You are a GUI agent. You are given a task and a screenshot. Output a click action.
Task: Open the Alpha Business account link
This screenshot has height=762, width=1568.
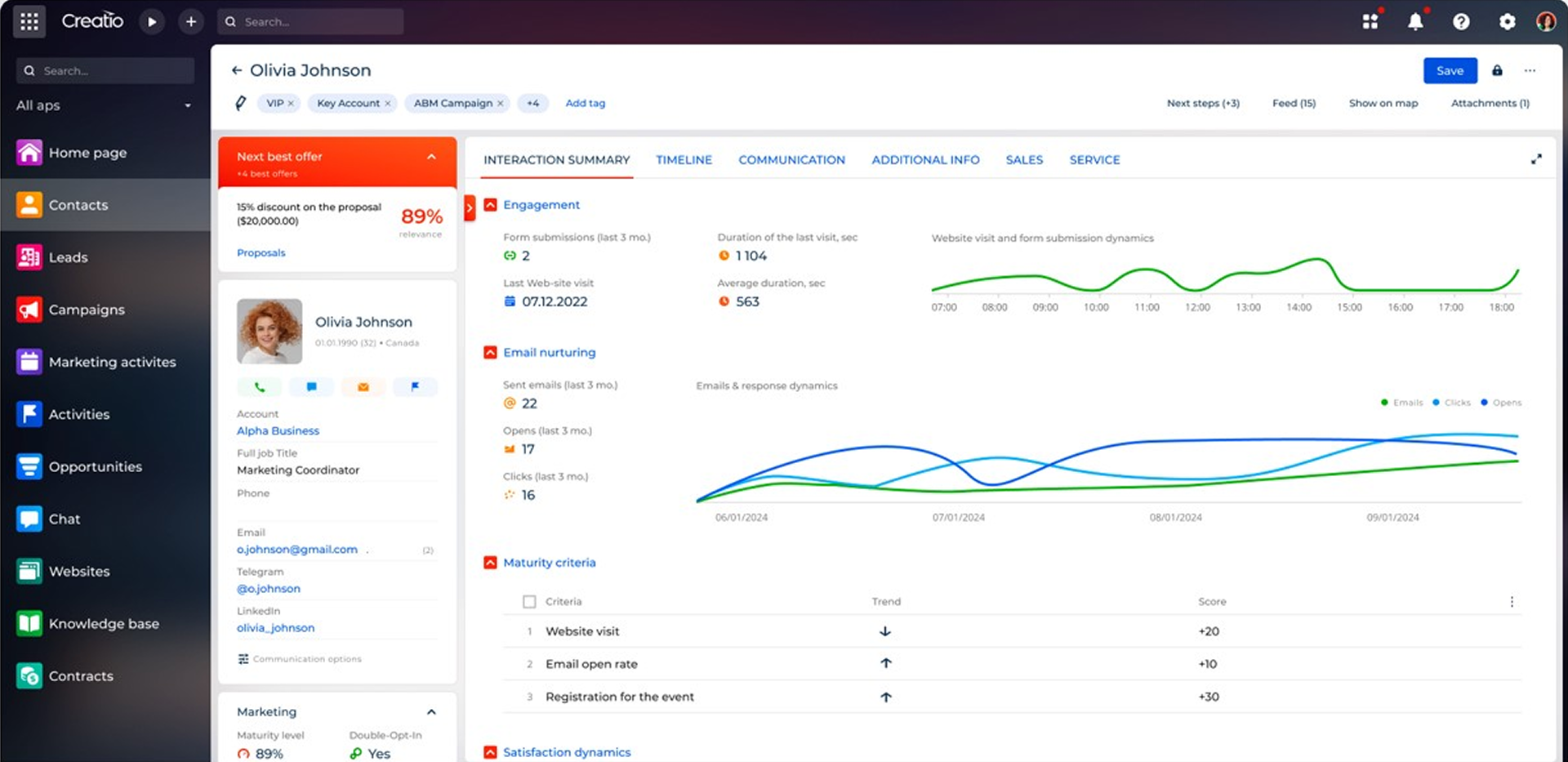(278, 430)
